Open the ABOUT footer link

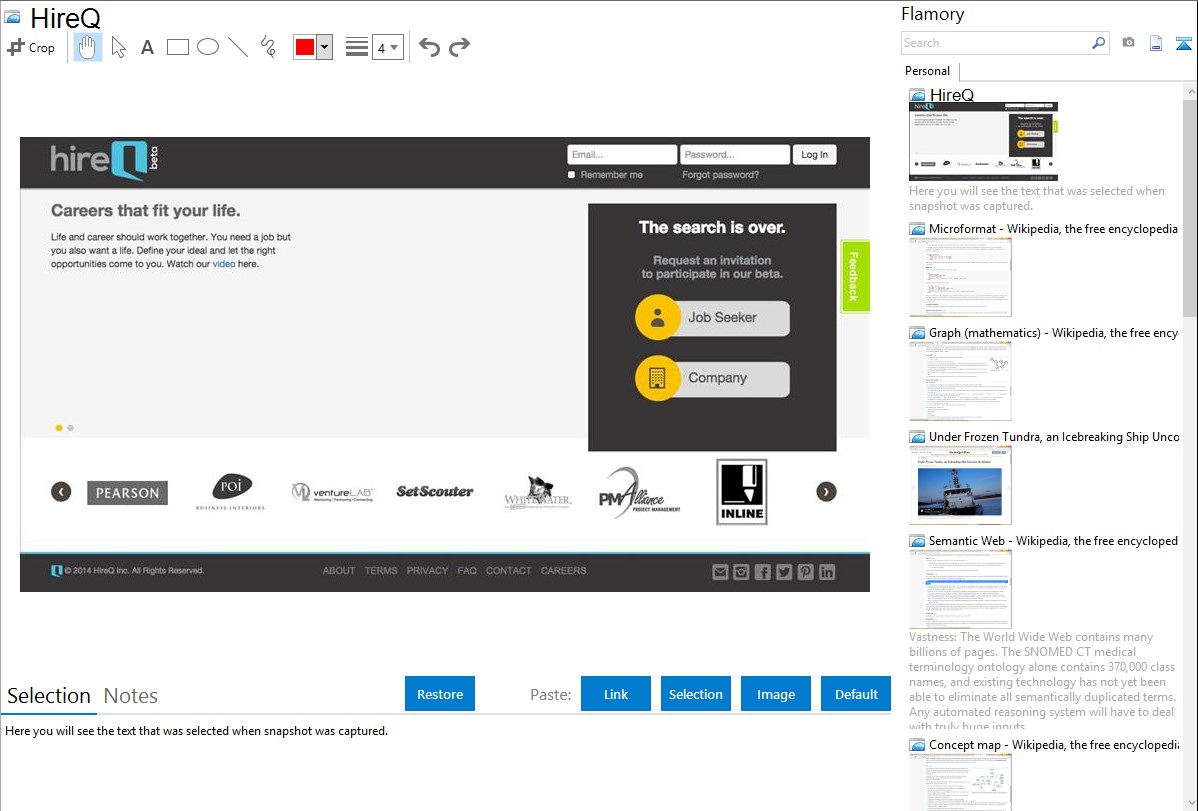pyautogui.click(x=338, y=571)
